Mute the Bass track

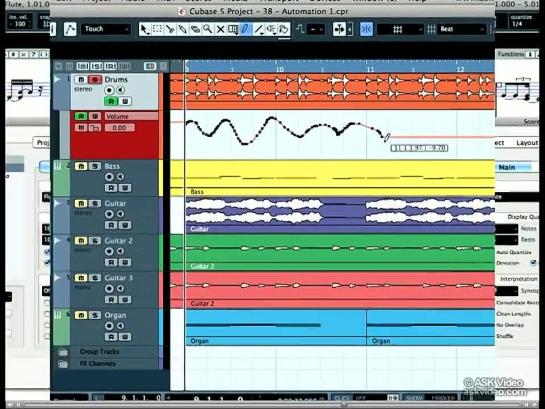point(81,166)
